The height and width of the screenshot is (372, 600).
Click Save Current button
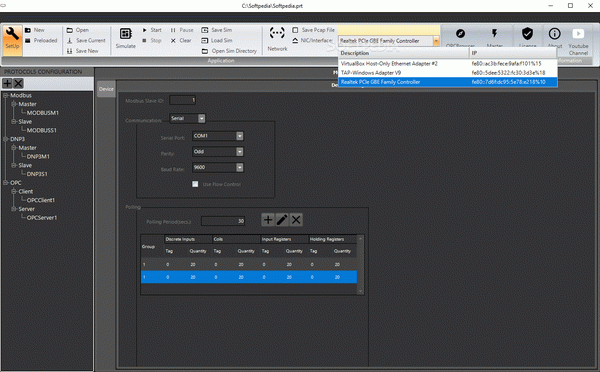[x=86, y=40]
